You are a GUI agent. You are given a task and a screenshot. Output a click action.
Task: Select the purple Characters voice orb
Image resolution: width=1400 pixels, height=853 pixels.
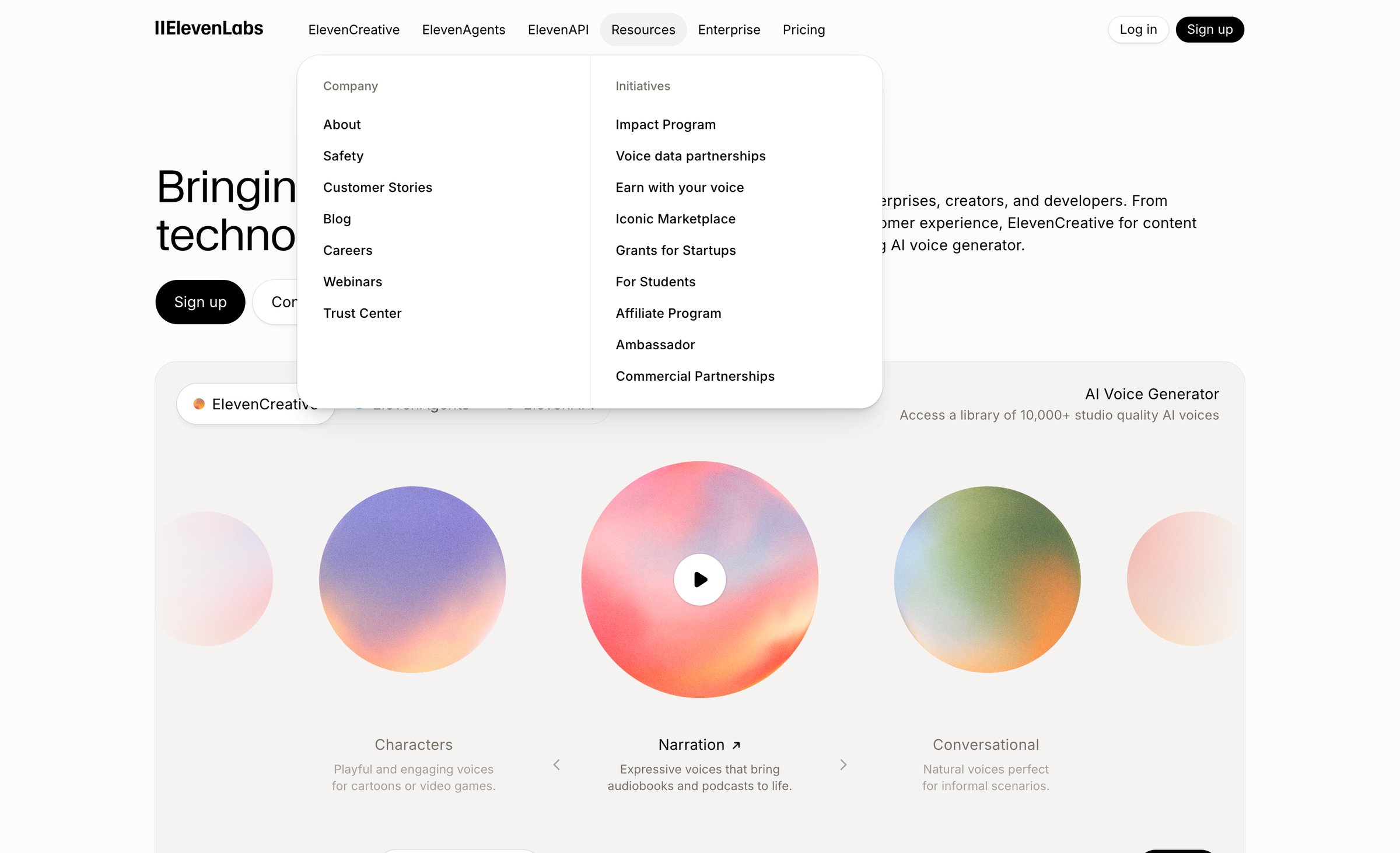[x=412, y=579]
